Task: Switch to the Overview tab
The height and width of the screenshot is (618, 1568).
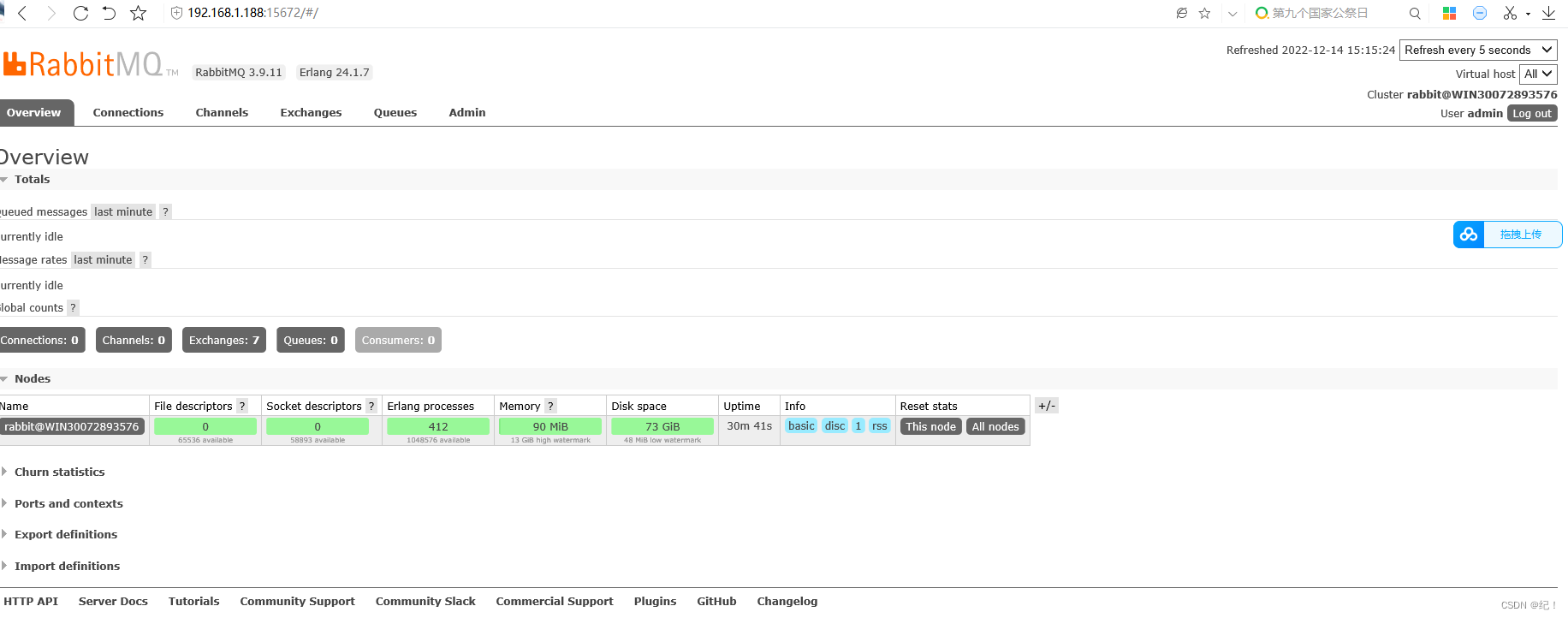Action: [34, 112]
